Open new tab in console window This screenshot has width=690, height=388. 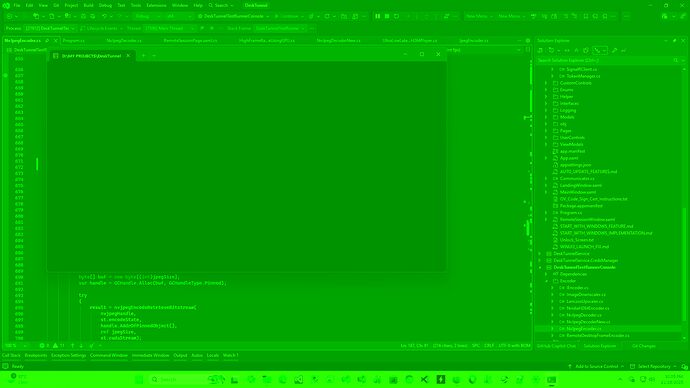point(143,56)
